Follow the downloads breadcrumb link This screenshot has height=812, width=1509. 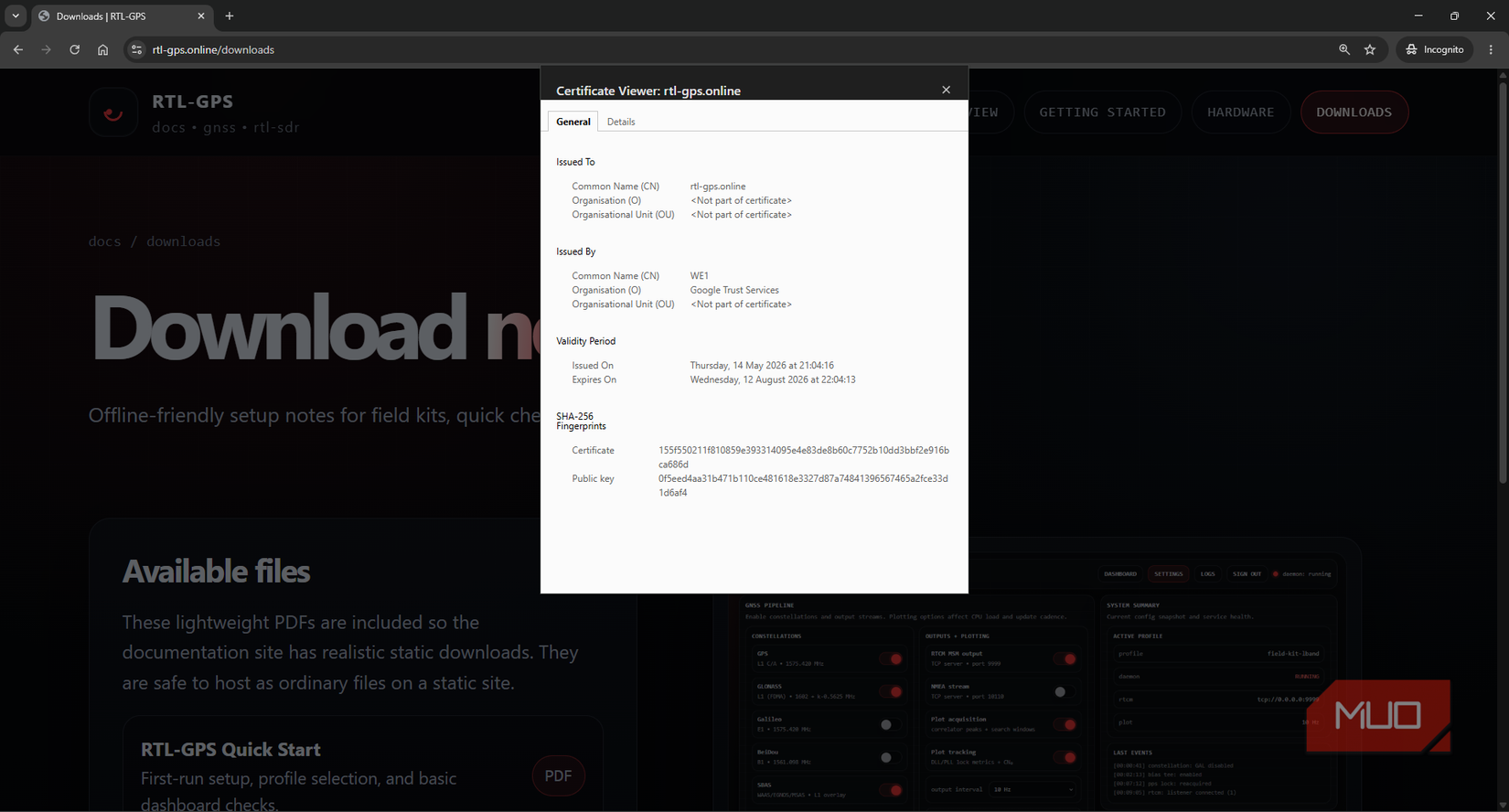(x=183, y=241)
